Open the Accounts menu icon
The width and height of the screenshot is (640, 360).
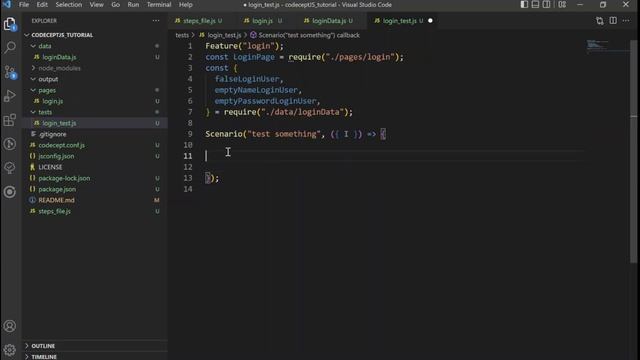[10, 326]
